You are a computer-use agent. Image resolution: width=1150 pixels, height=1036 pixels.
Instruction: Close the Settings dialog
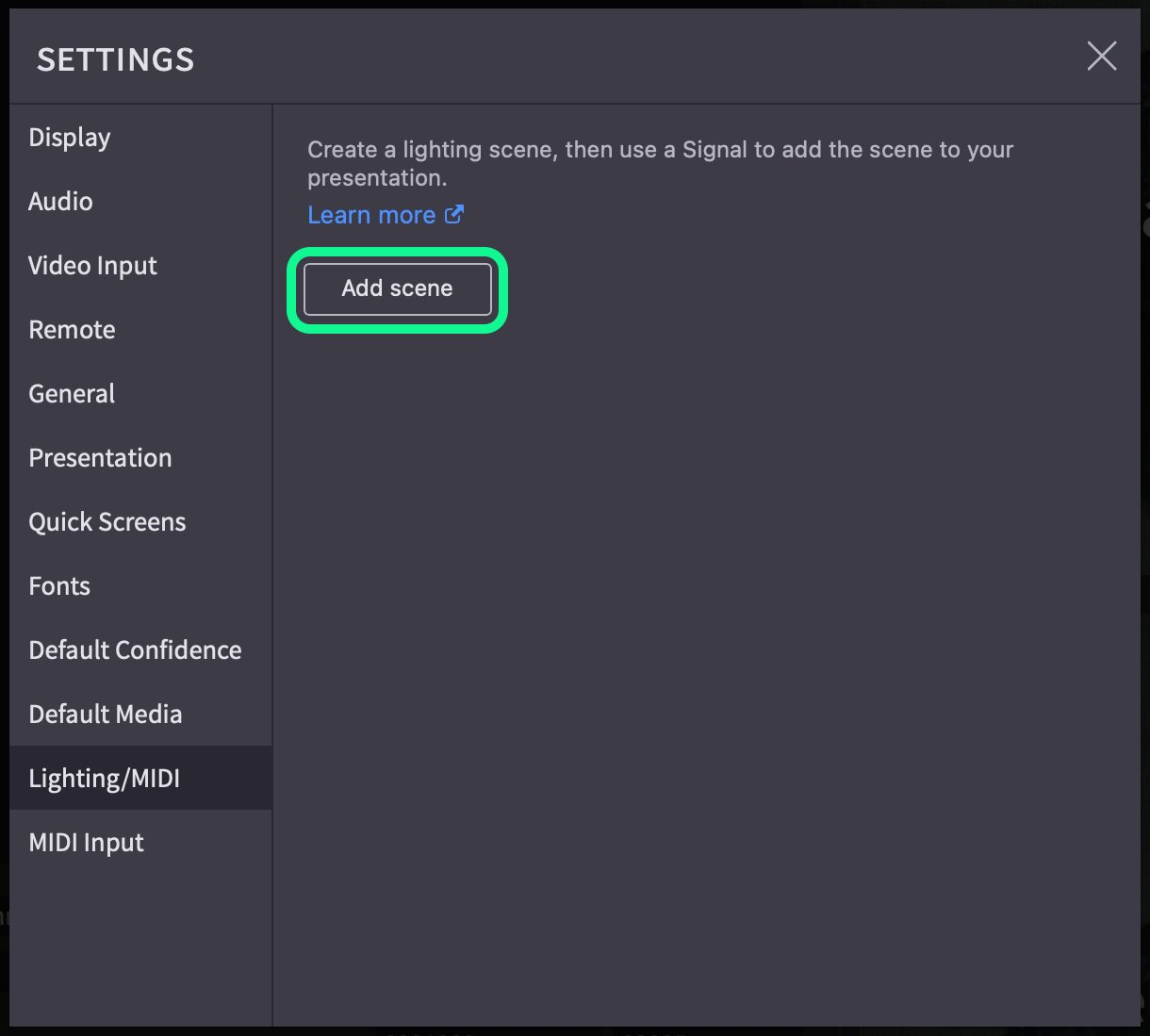(x=1101, y=57)
